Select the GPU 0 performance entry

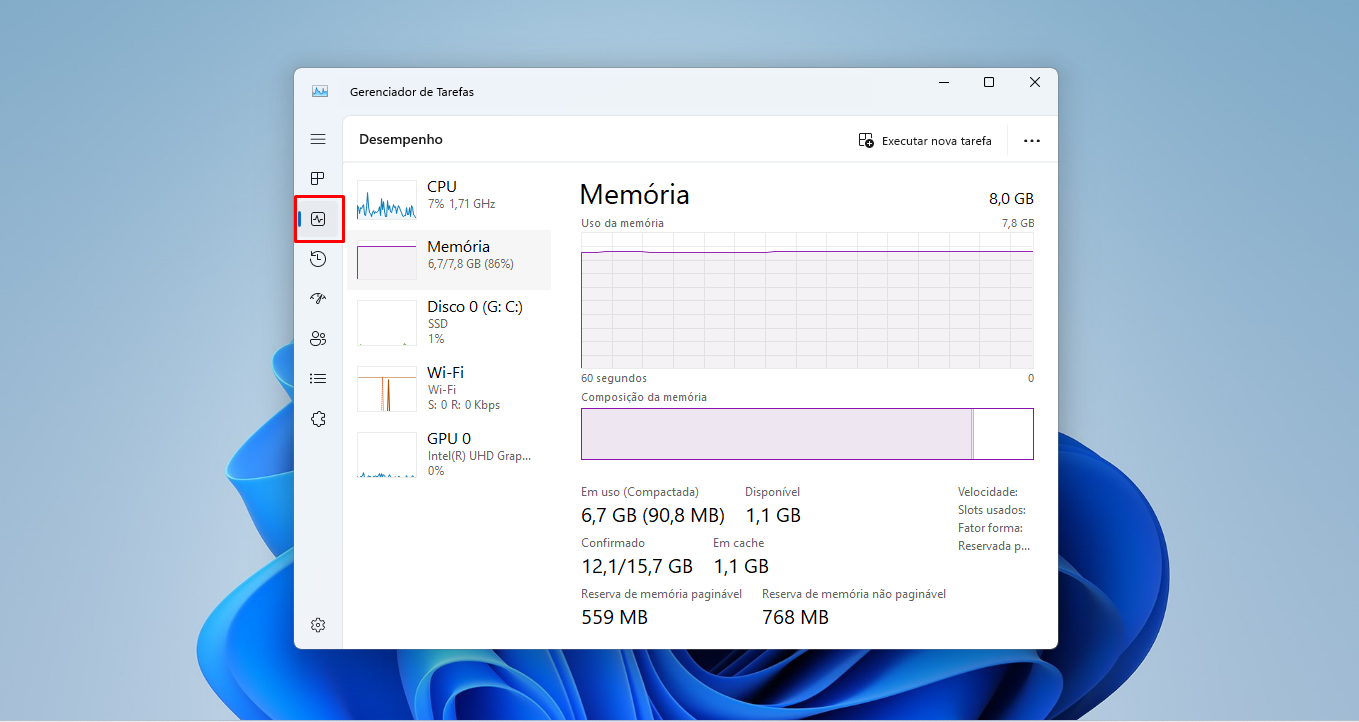pos(449,454)
